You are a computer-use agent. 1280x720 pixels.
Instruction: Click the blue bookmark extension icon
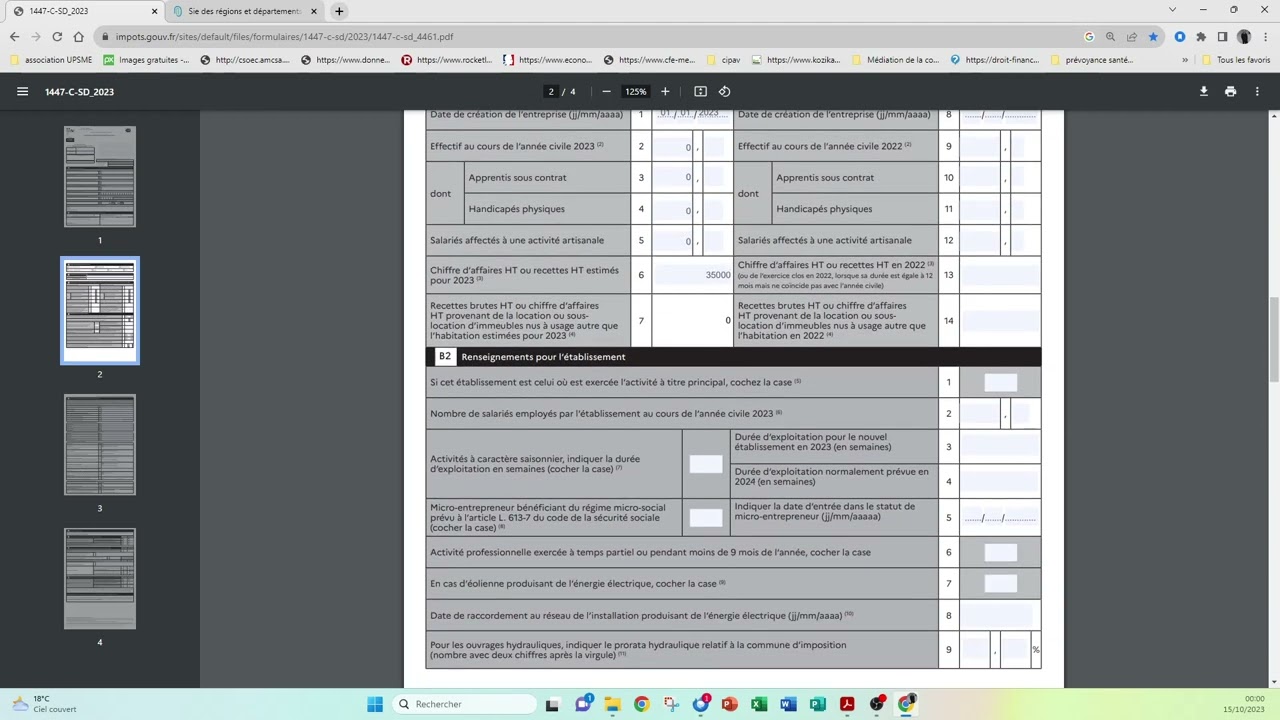[1180, 36]
